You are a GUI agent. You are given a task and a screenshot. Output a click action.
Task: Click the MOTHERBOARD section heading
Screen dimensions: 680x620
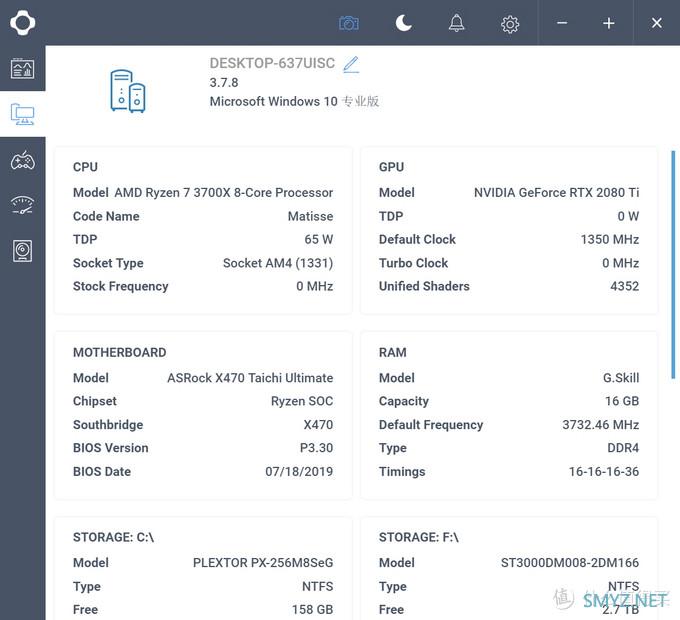pyautogui.click(x=119, y=352)
